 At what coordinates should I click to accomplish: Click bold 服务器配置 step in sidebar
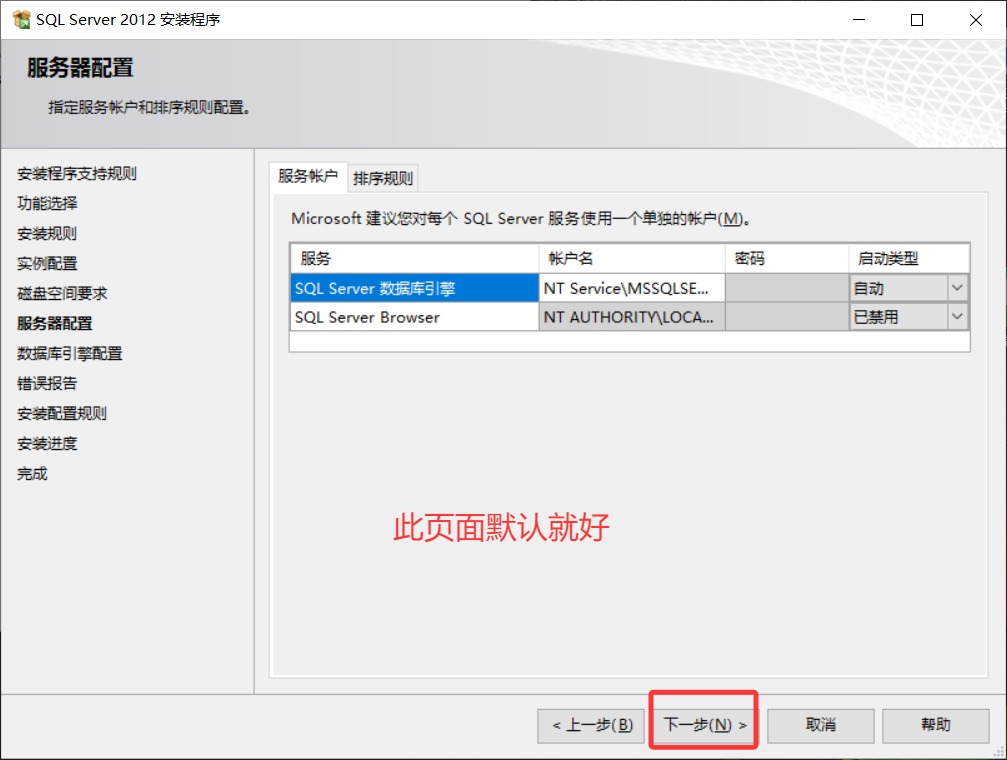coord(55,324)
